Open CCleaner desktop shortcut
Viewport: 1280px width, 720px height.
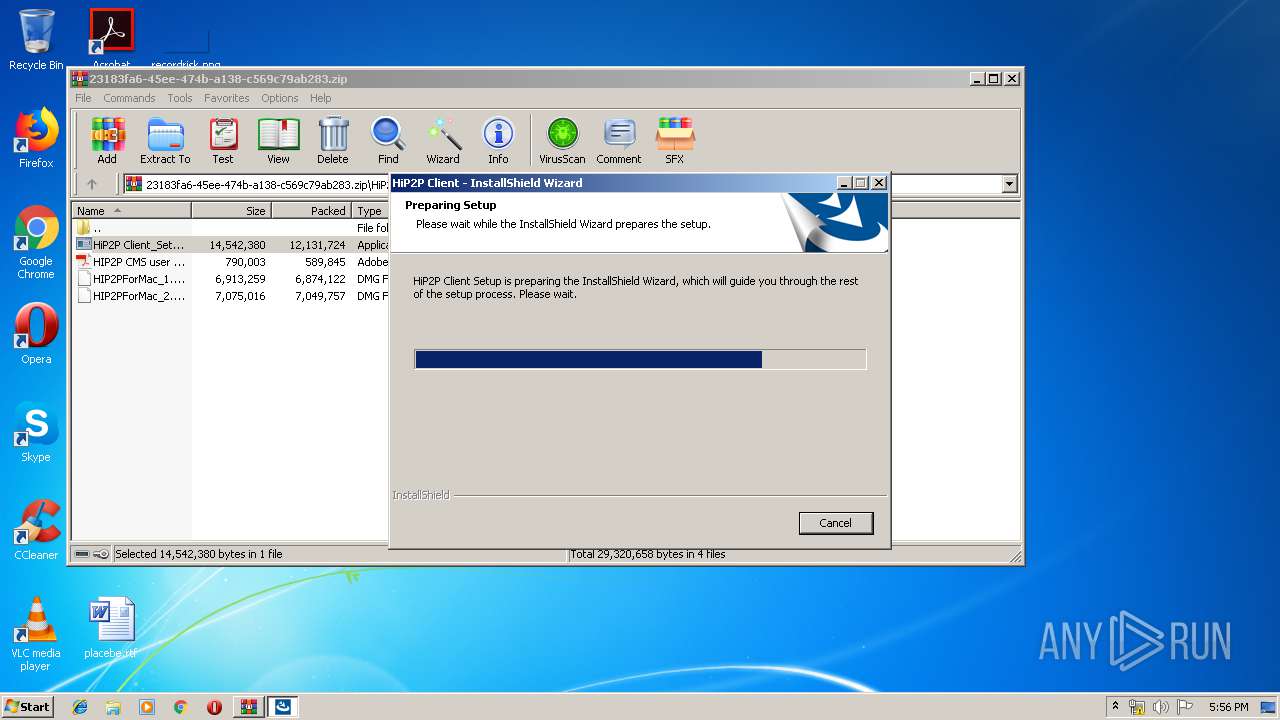tap(36, 530)
